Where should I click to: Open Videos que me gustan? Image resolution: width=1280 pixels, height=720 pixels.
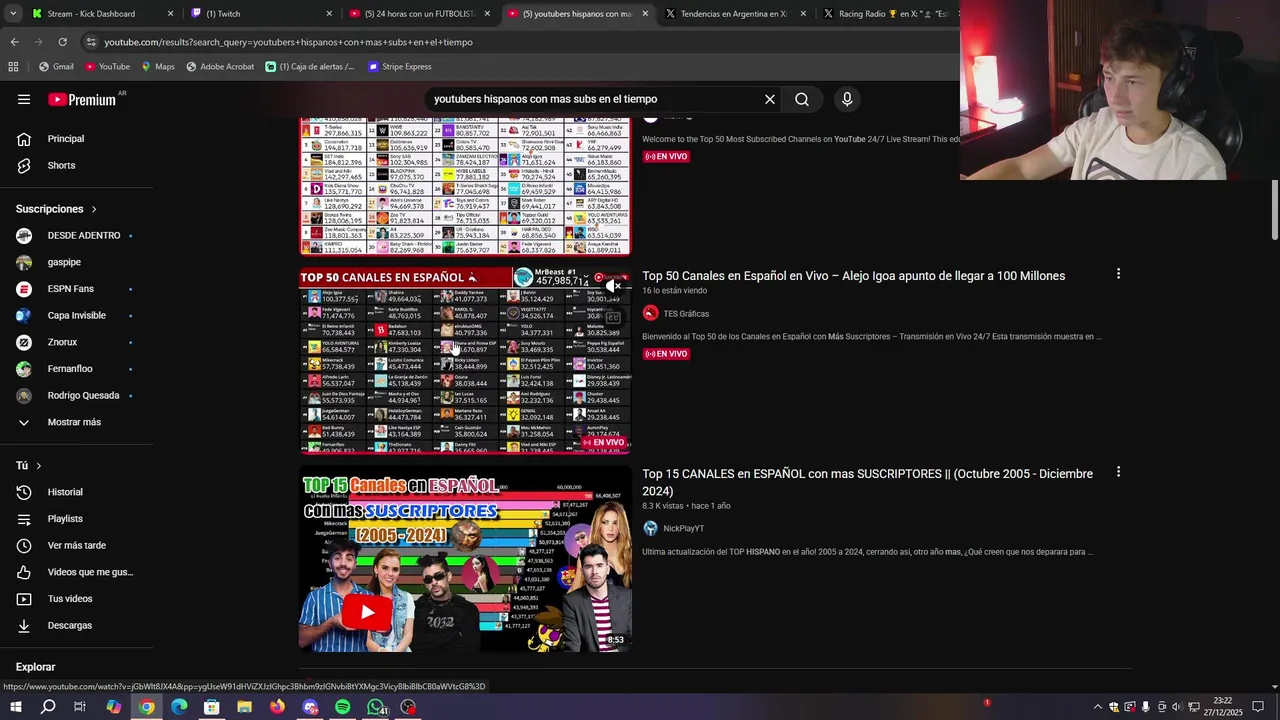(x=77, y=572)
